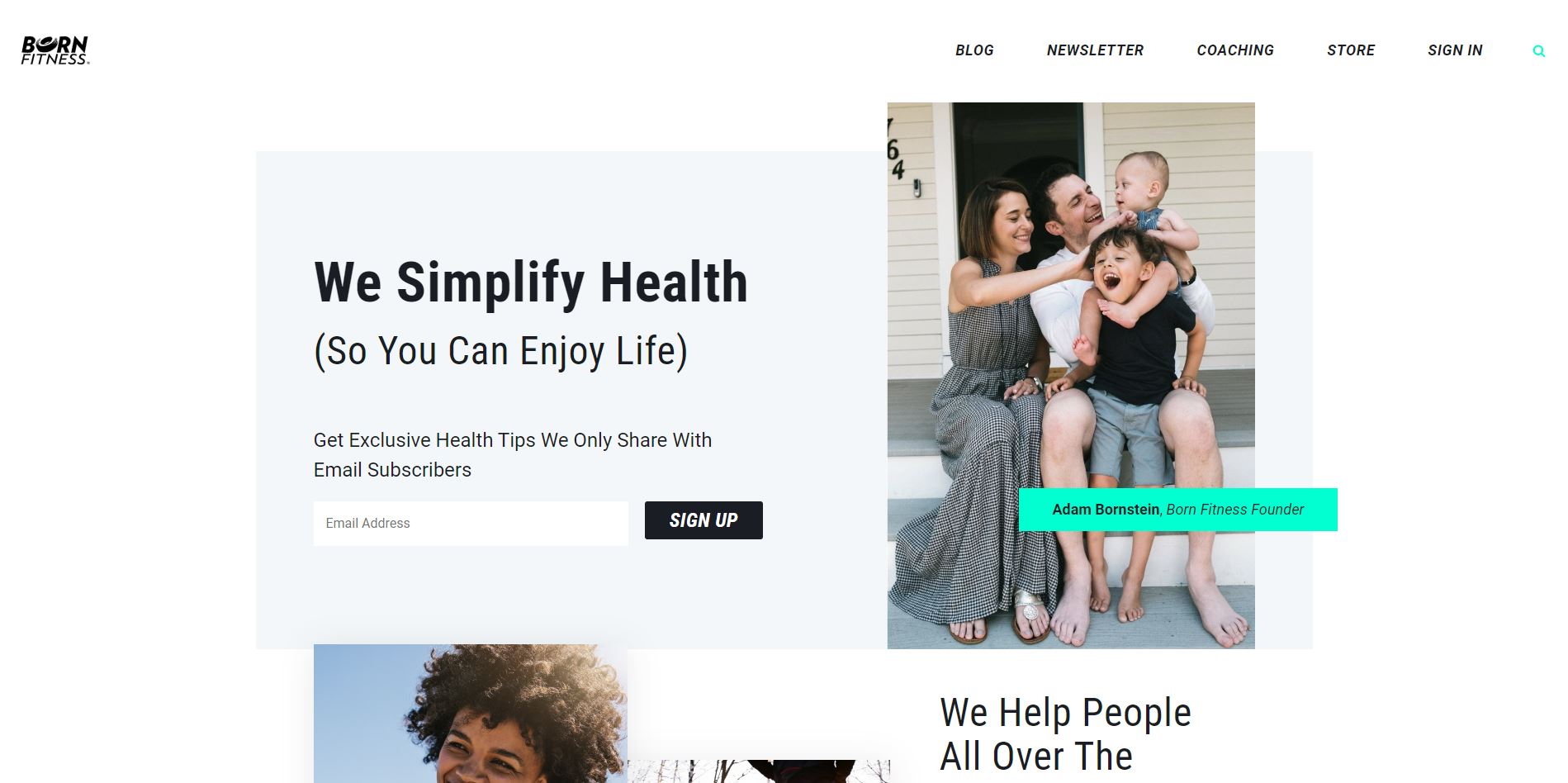Click the house number on the porch photo
This screenshot has height=783, width=1568.
pyautogui.click(x=896, y=150)
